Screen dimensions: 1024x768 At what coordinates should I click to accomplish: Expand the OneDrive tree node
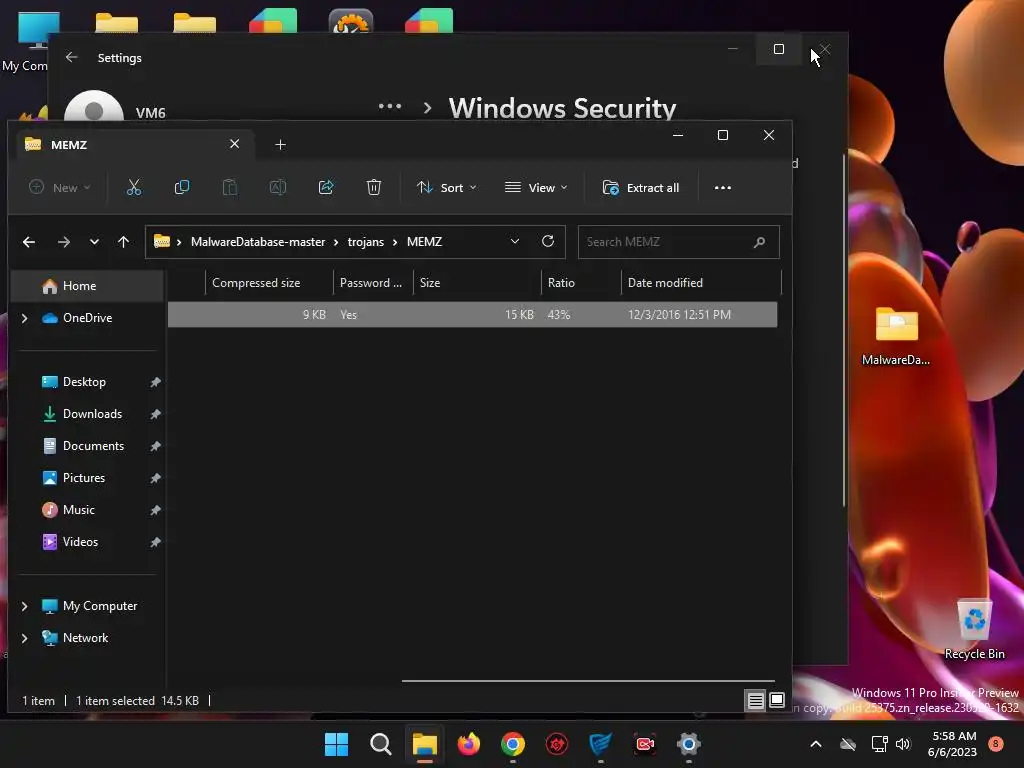[24, 318]
